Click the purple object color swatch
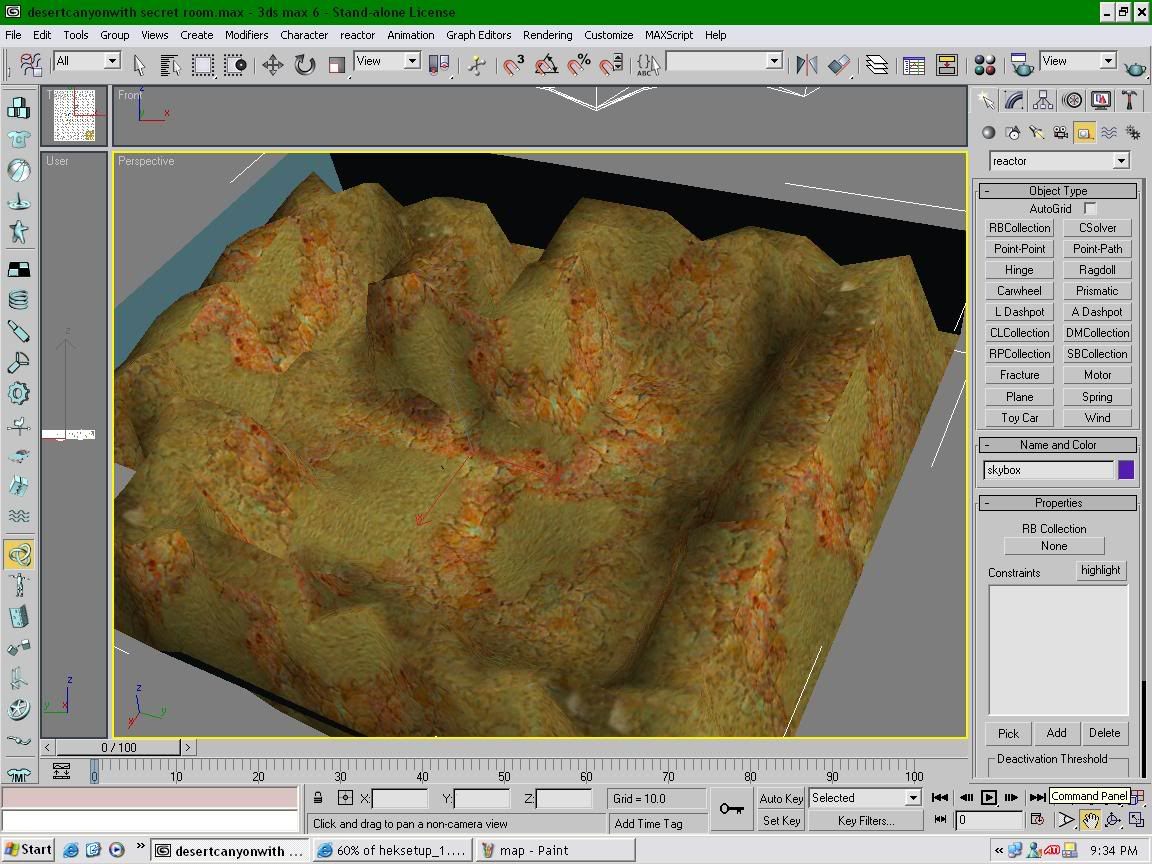This screenshot has height=864, width=1152. tap(1126, 470)
